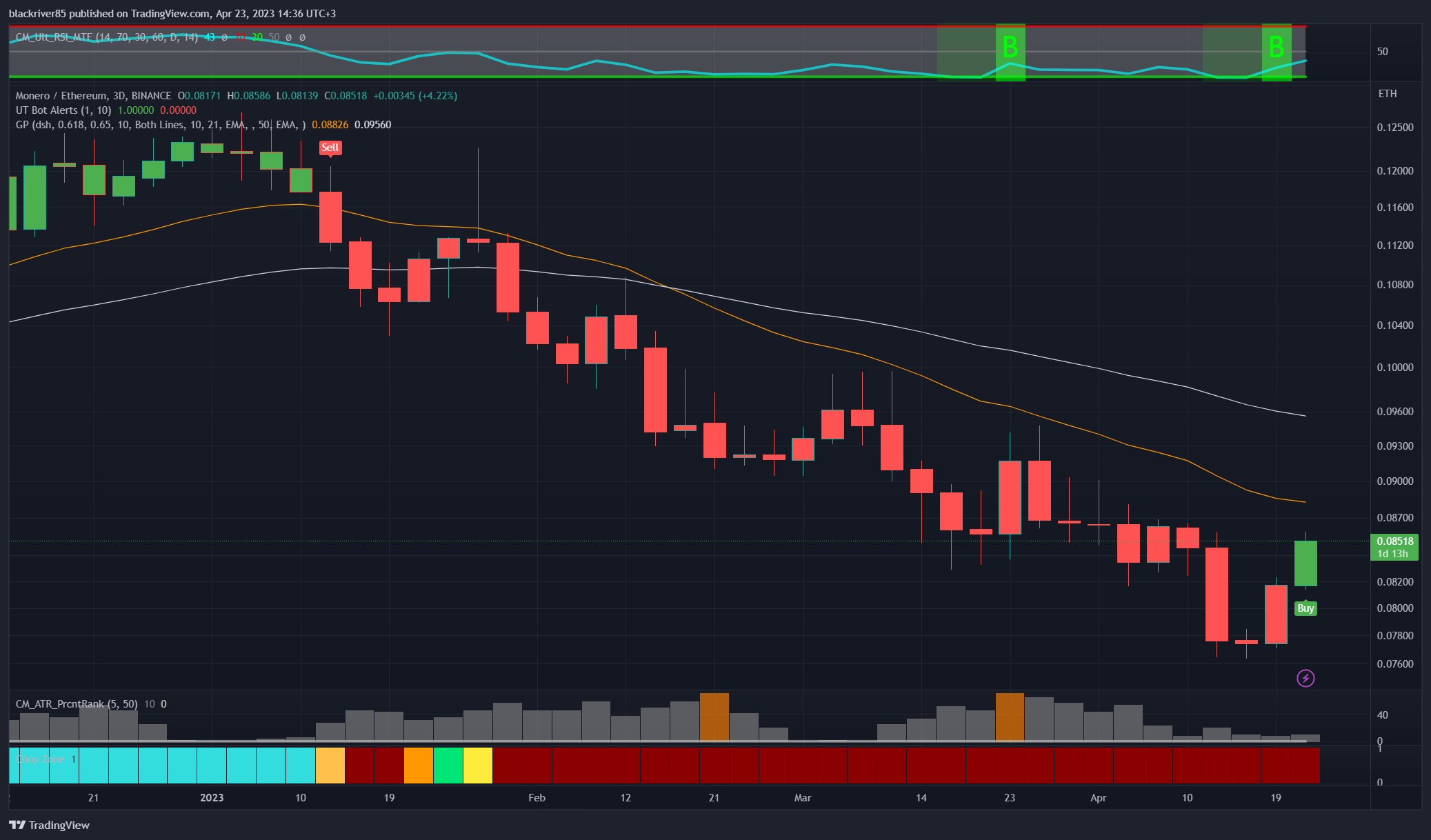Viewport: 1431px width, 840px height.
Task: Click the 0.07600 price axis label
Action: pyautogui.click(x=1394, y=664)
